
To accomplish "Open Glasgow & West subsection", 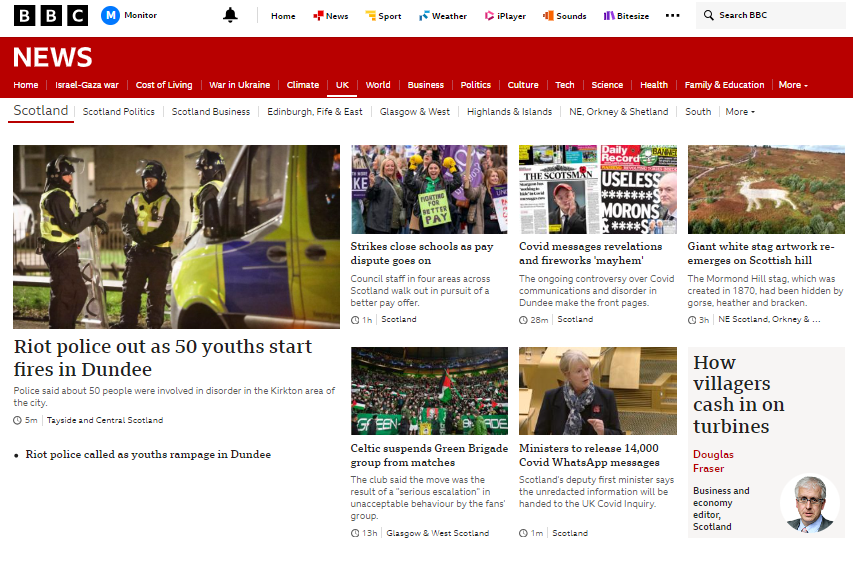I will click(x=415, y=112).
